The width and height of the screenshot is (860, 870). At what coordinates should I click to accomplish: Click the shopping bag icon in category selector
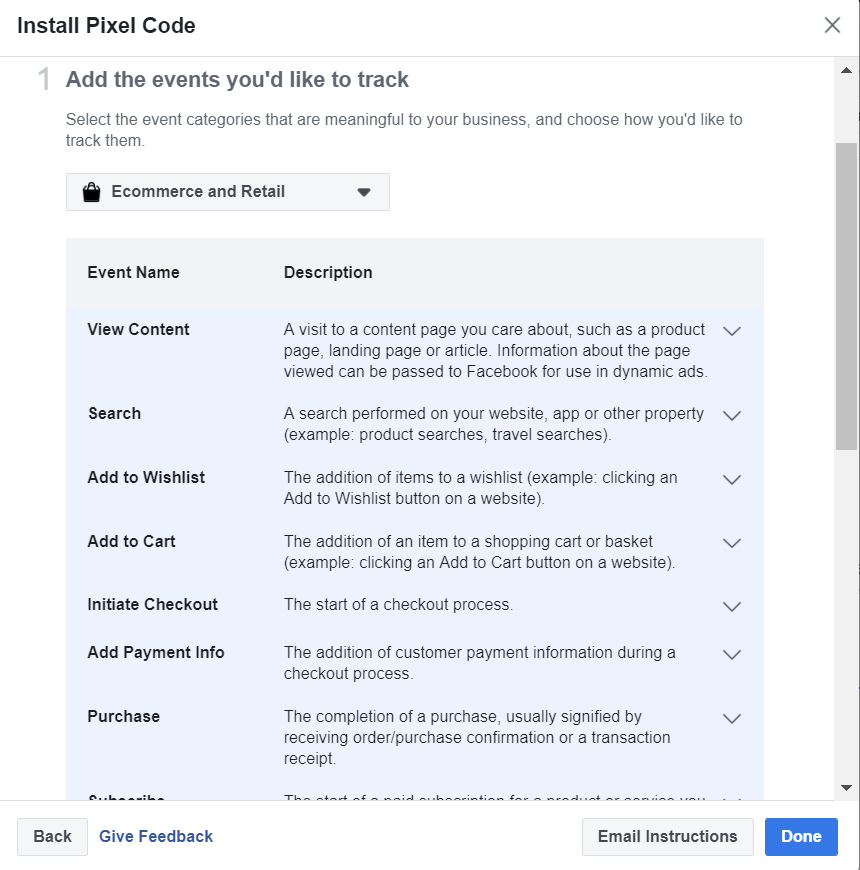click(92, 192)
